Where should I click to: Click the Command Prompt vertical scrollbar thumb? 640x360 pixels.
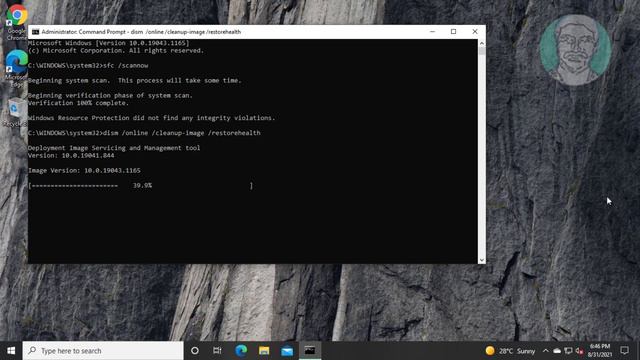click(482, 51)
